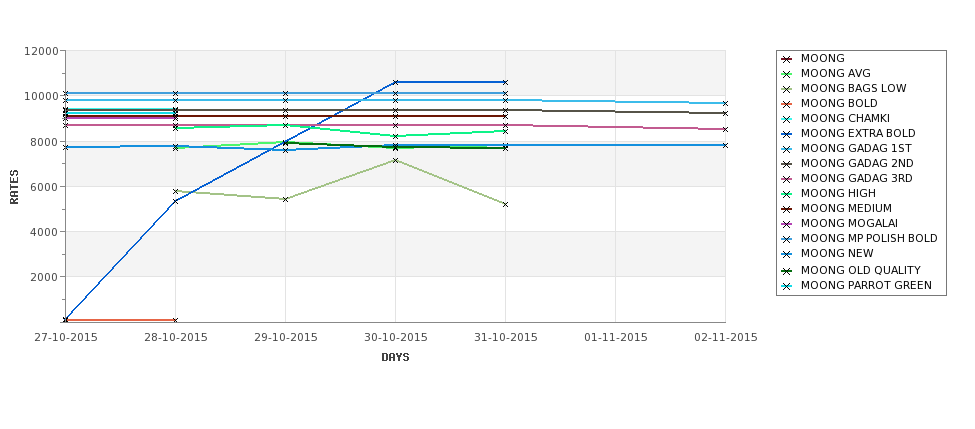This screenshot has width=975, height=429.
Task: Click the MOONG legend marker icon
Action: click(787, 59)
